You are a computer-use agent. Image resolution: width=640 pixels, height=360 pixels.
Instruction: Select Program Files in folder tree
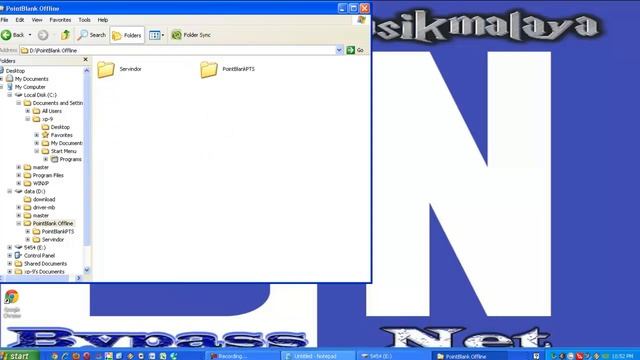click(x=48, y=175)
